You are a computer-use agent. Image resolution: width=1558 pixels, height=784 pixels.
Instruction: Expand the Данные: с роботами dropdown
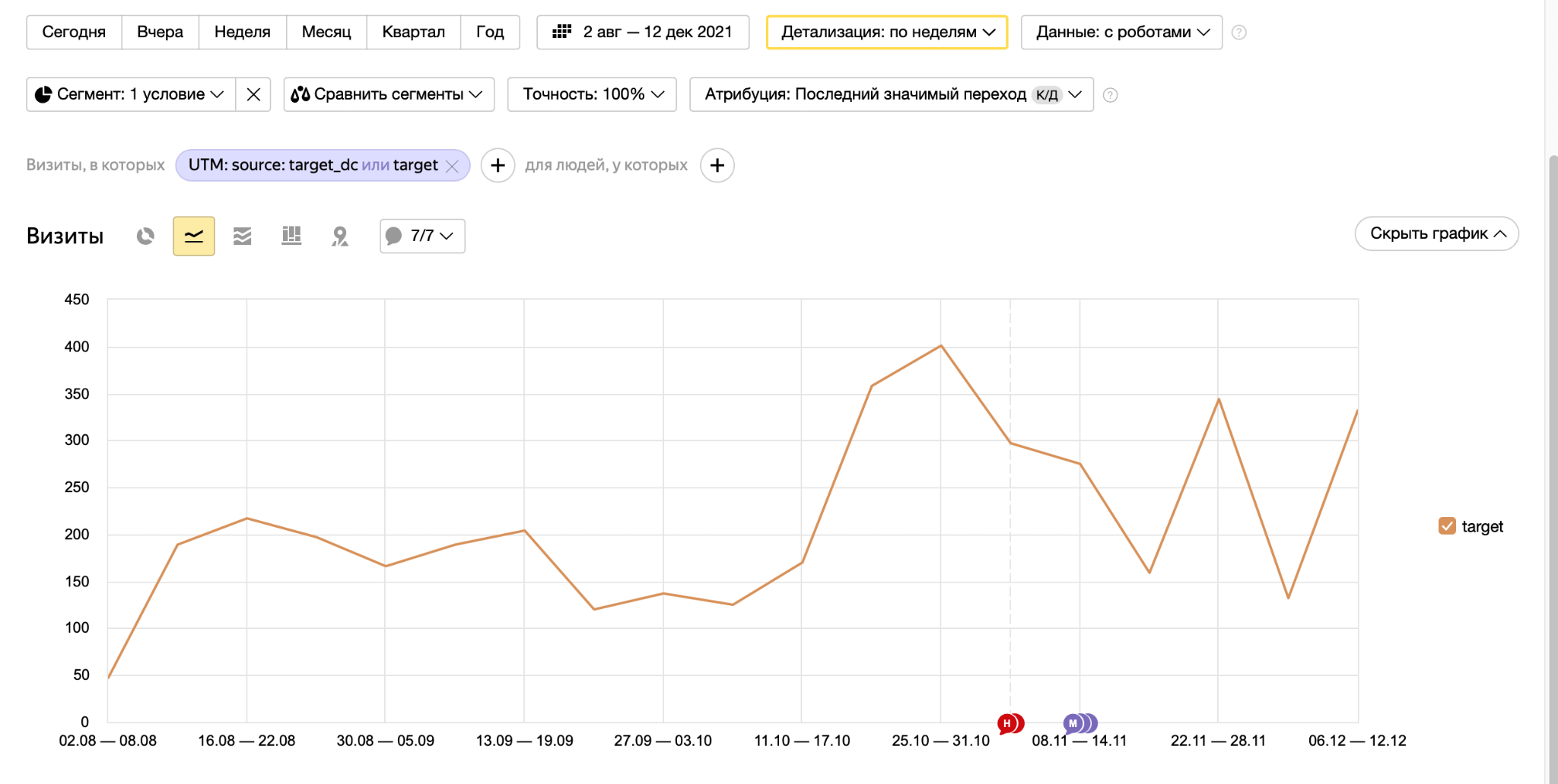[1121, 33]
